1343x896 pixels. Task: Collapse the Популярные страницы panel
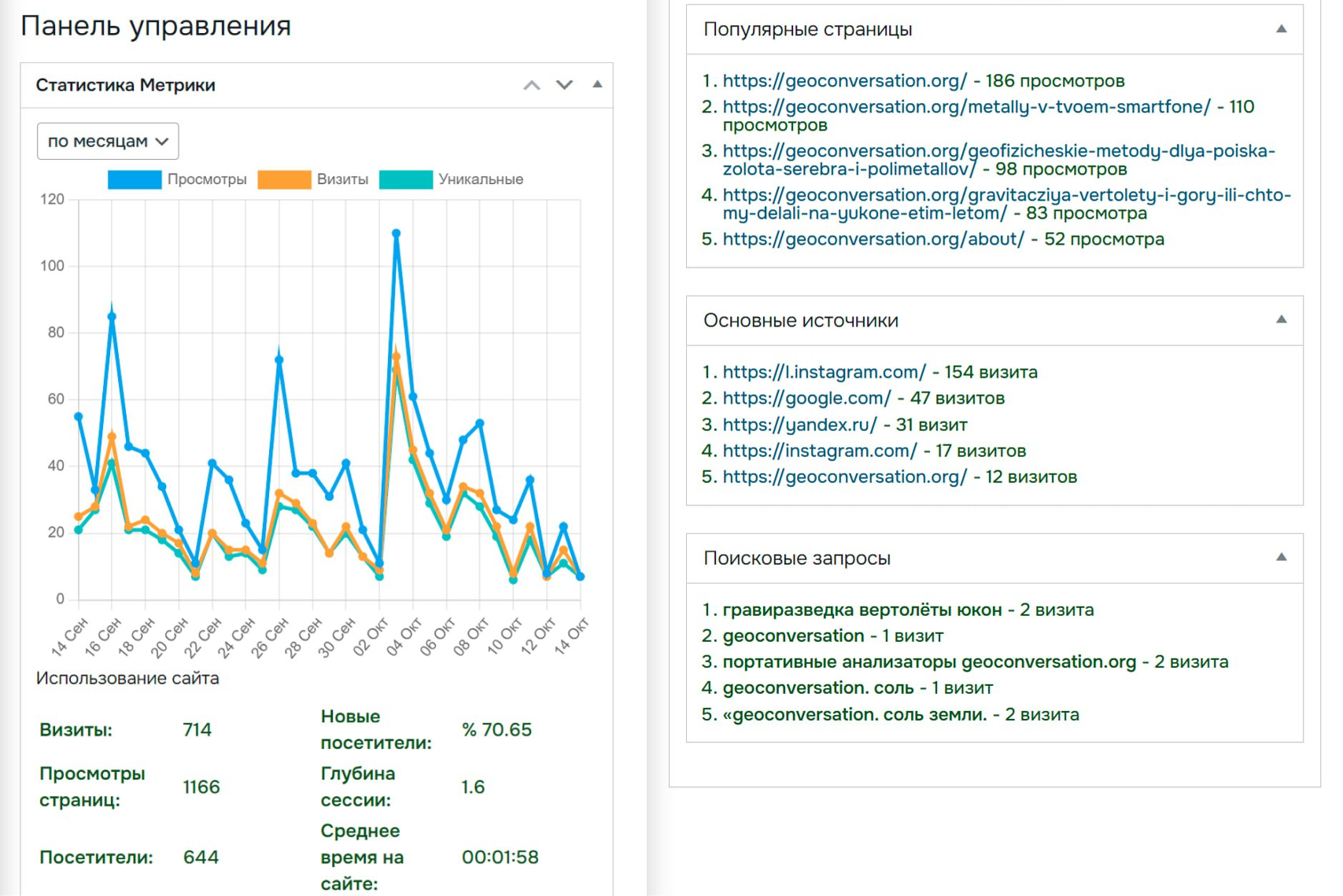point(1281,29)
